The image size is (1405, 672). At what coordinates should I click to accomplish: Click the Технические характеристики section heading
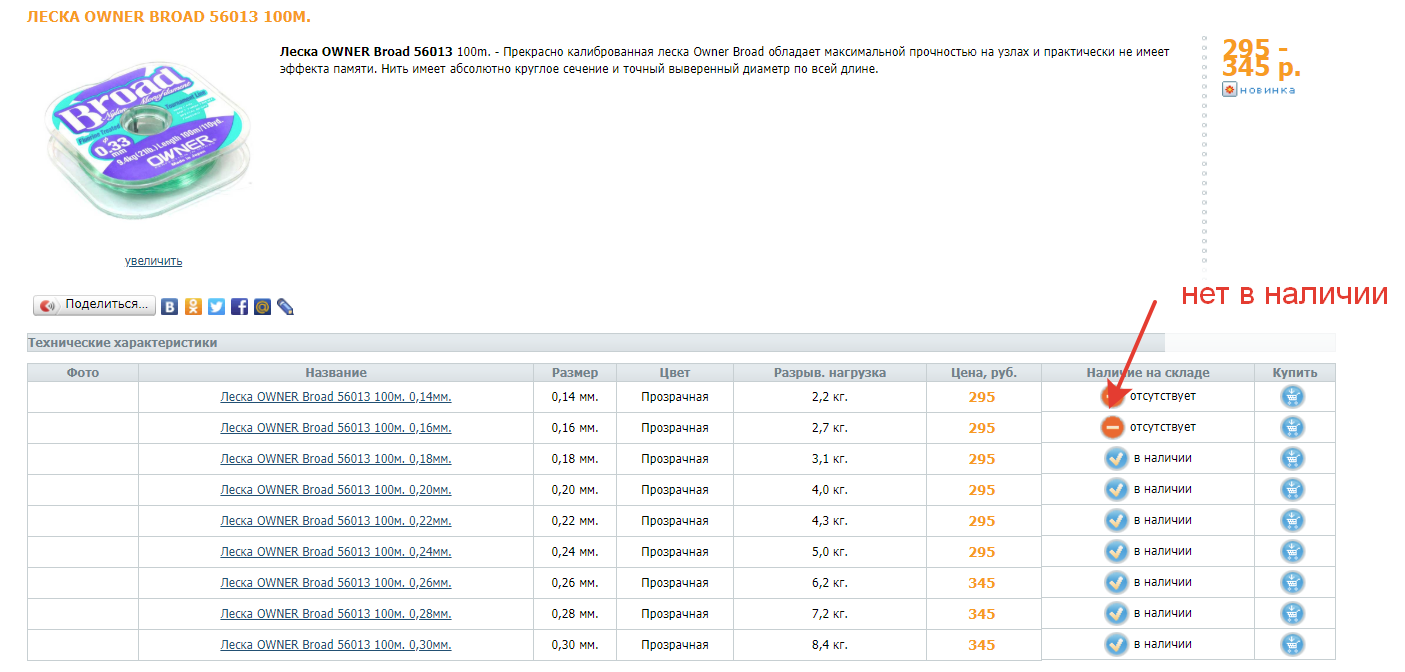123,343
